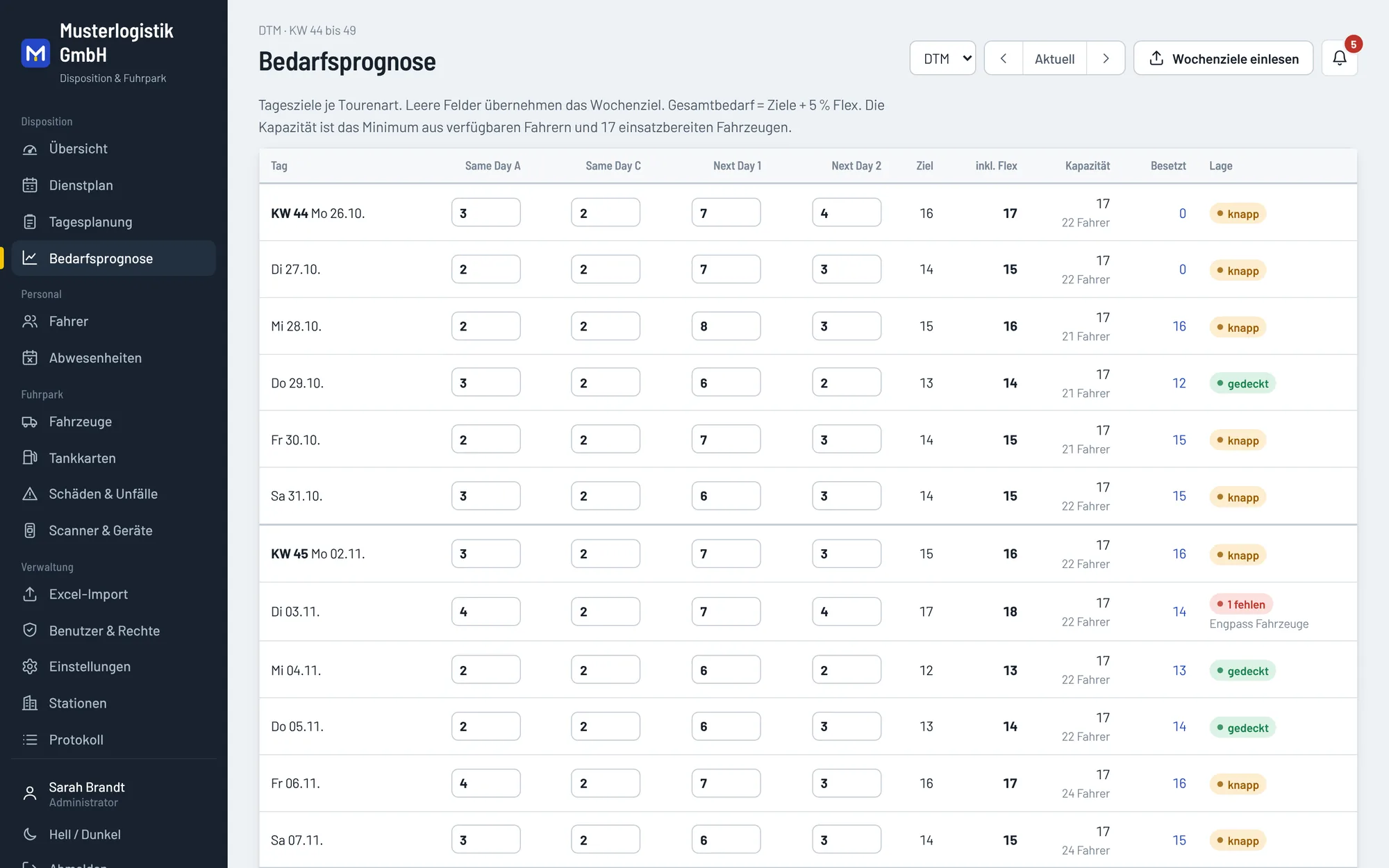Open the notifications bell
The width and height of the screenshot is (1389, 868).
pyautogui.click(x=1339, y=58)
